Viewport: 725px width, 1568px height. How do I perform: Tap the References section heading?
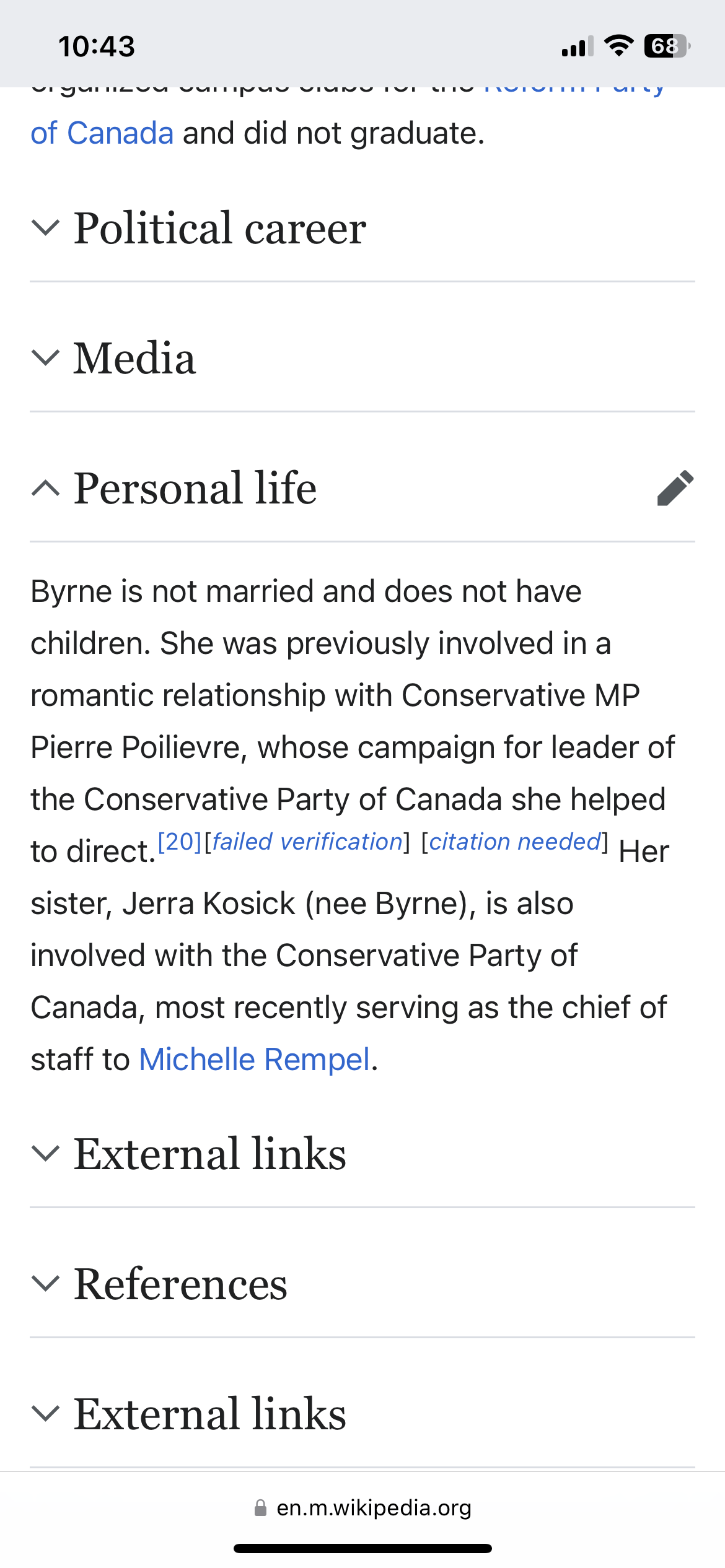tap(180, 1283)
